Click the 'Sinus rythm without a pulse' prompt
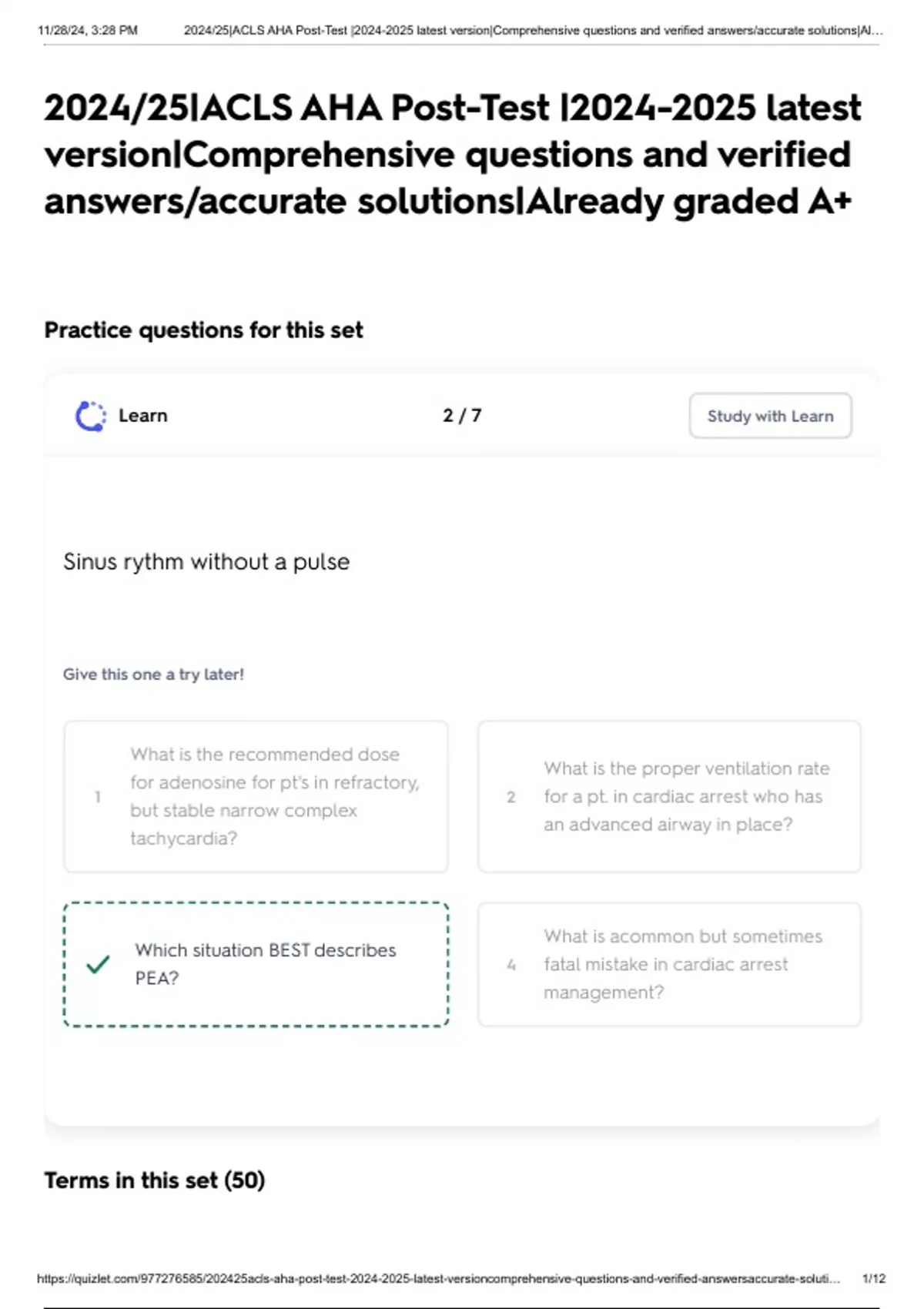This screenshot has height=1309, width=924. tap(206, 562)
